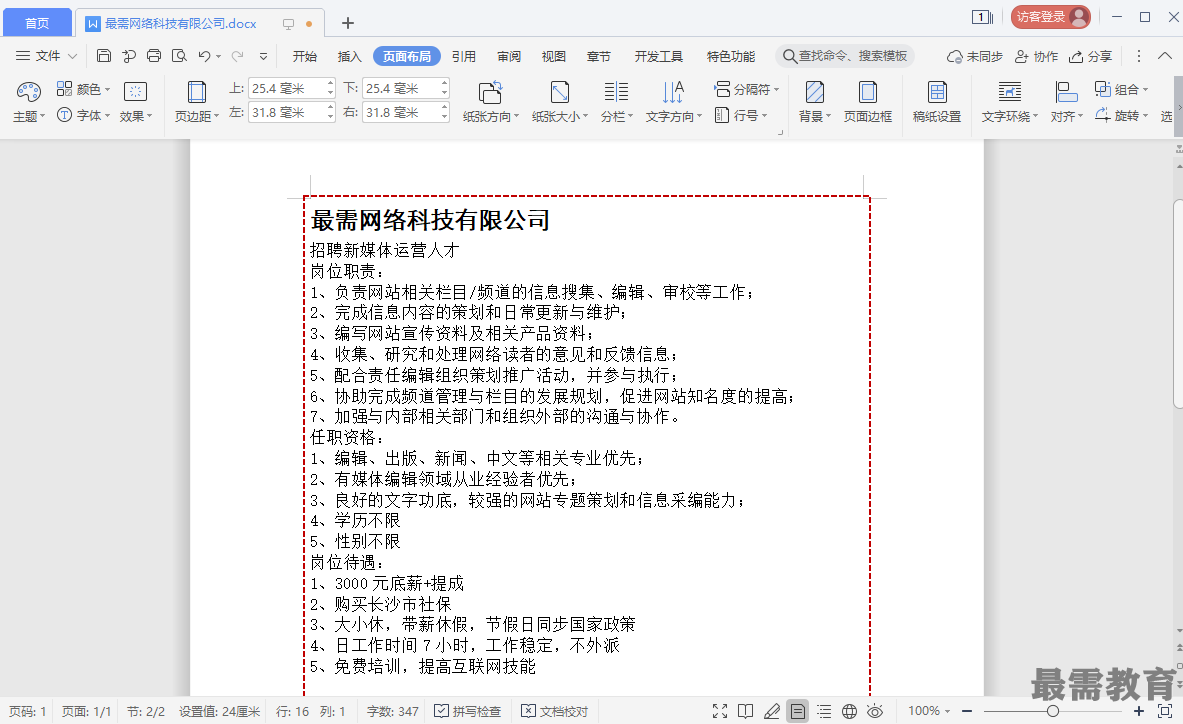Click the Save icon in quick toolbar

point(104,56)
